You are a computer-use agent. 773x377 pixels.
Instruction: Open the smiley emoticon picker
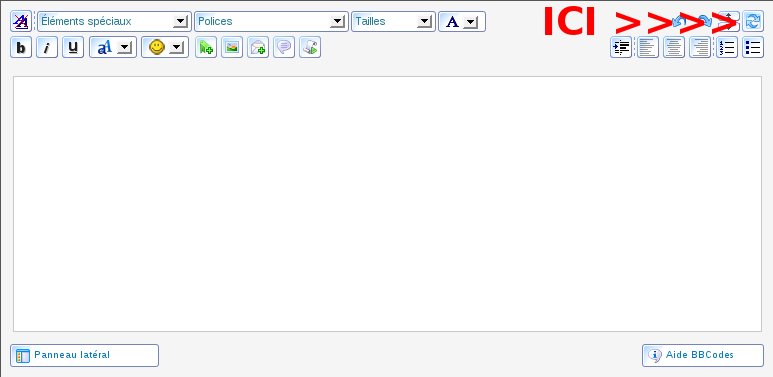pos(165,47)
